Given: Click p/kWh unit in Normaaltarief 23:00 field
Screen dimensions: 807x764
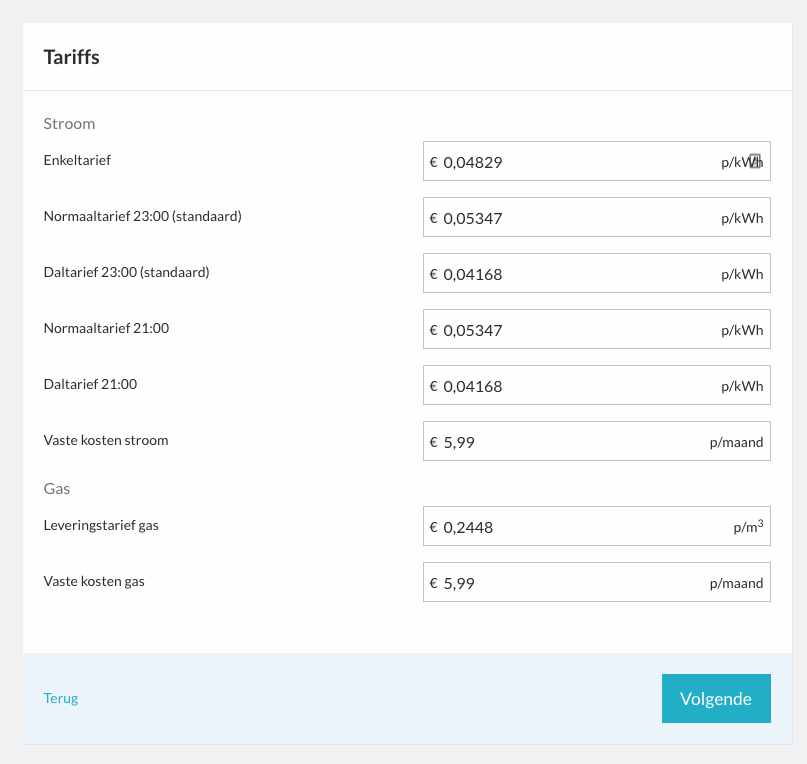Looking at the screenshot, I should tap(742, 218).
